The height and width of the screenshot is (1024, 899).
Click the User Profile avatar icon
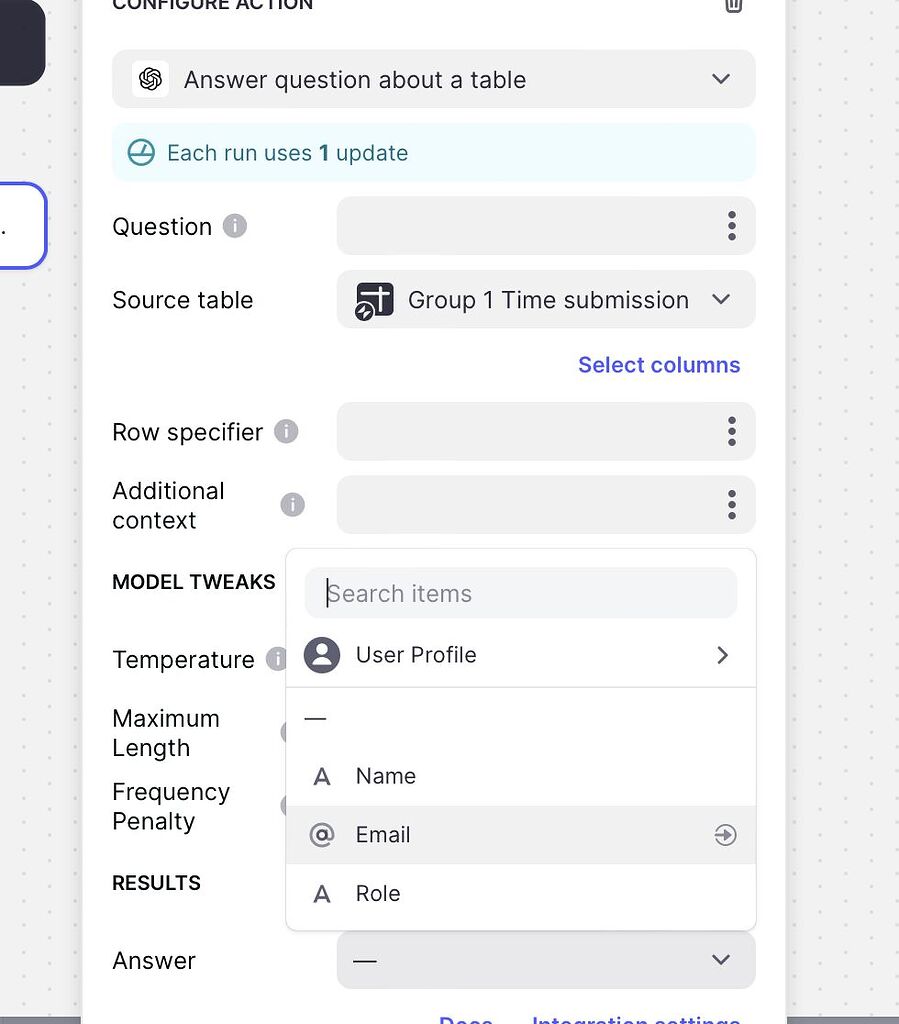point(322,655)
